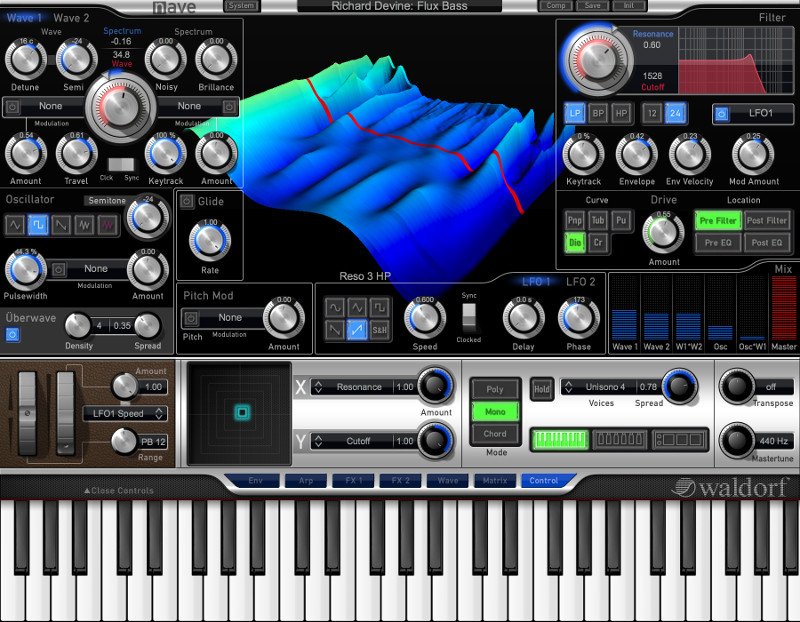Click the Comp button
800x622 pixels.
[556, 6]
